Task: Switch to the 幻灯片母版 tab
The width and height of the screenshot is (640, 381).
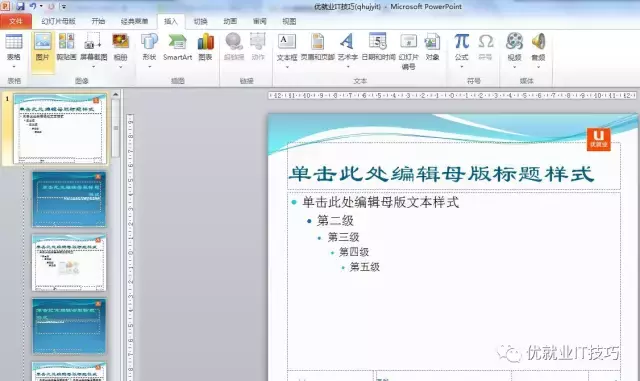Action: click(x=58, y=21)
